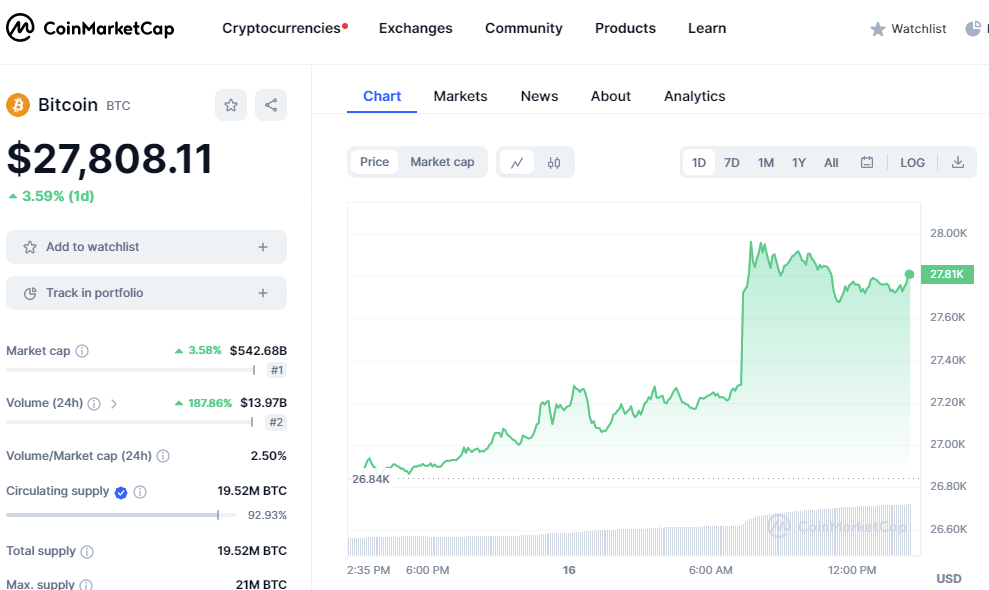Click plus icon on Track in portfolio

(x=263, y=293)
